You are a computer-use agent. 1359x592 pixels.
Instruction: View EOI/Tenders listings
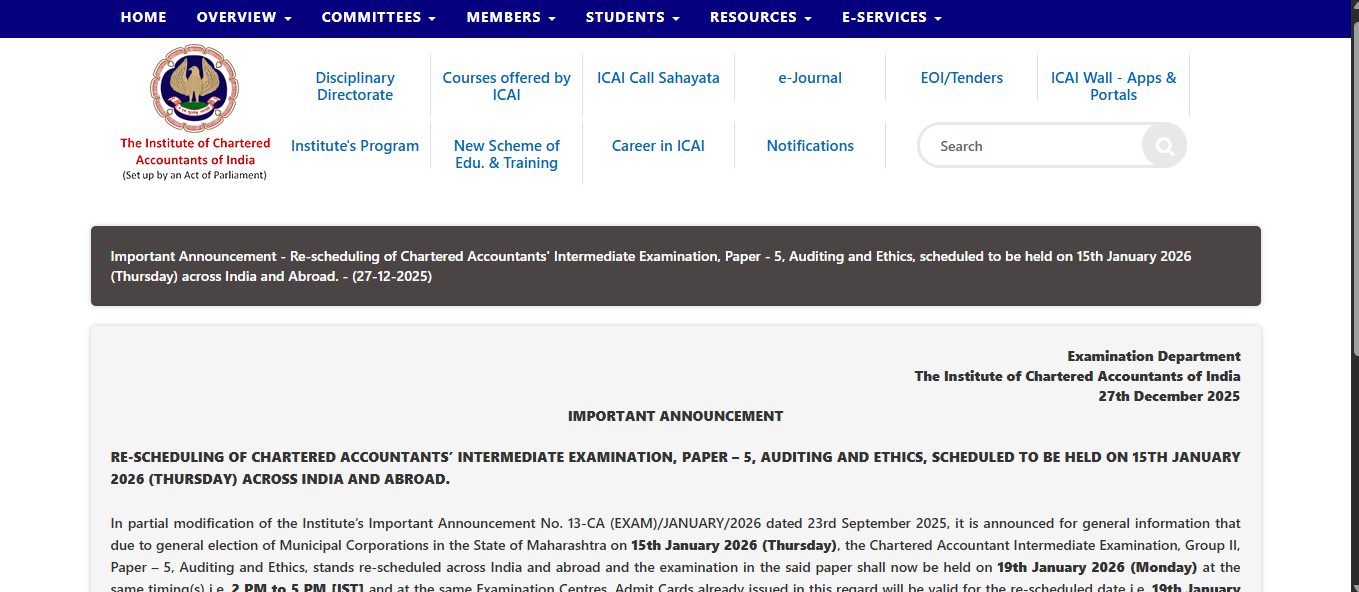pyautogui.click(x=962, y=77)
